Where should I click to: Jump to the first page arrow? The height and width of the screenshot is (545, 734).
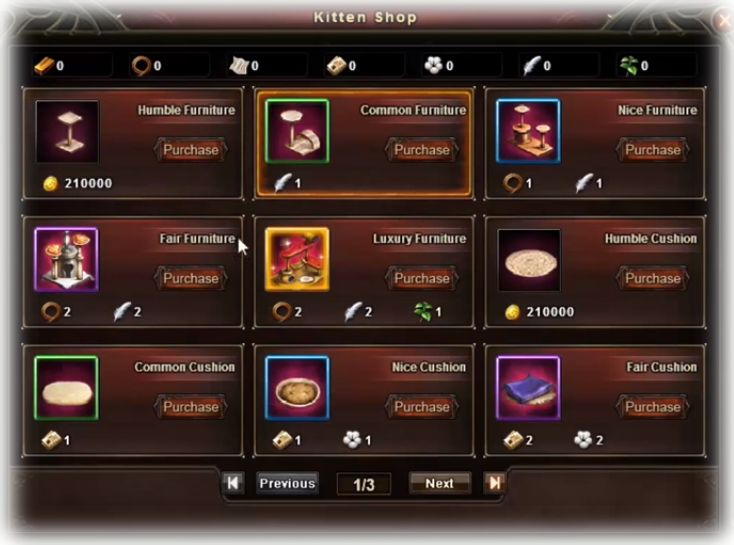(x=233, y=483)
